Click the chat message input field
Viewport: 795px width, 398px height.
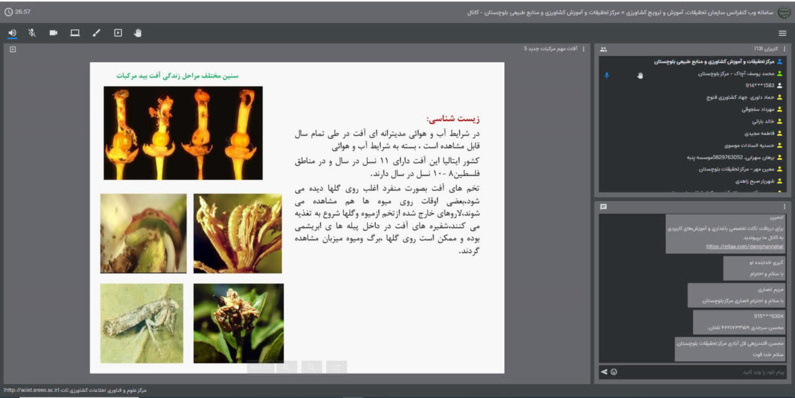tap(702, 372)
